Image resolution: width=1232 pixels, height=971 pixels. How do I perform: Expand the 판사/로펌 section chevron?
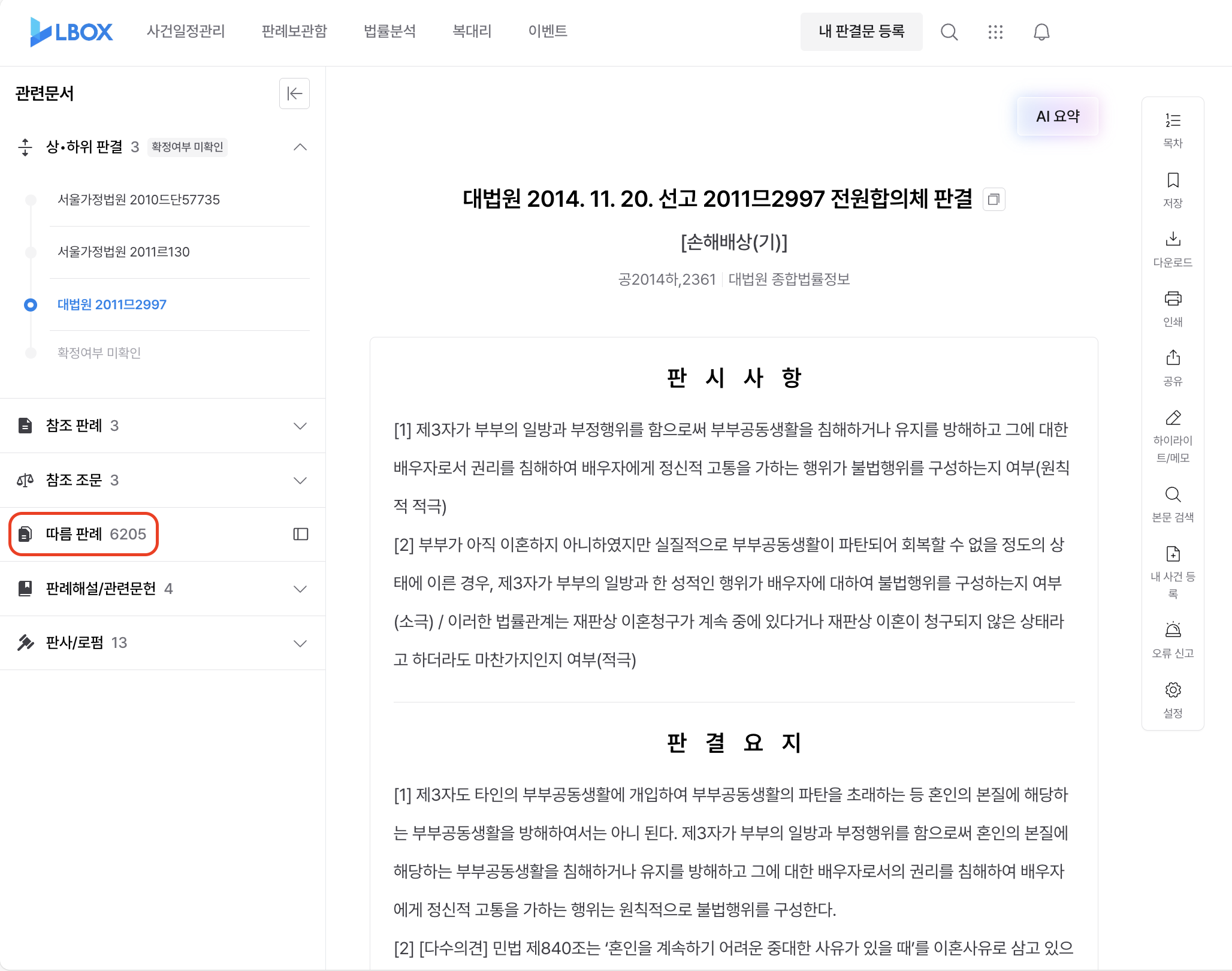click(x=300, y=643)
